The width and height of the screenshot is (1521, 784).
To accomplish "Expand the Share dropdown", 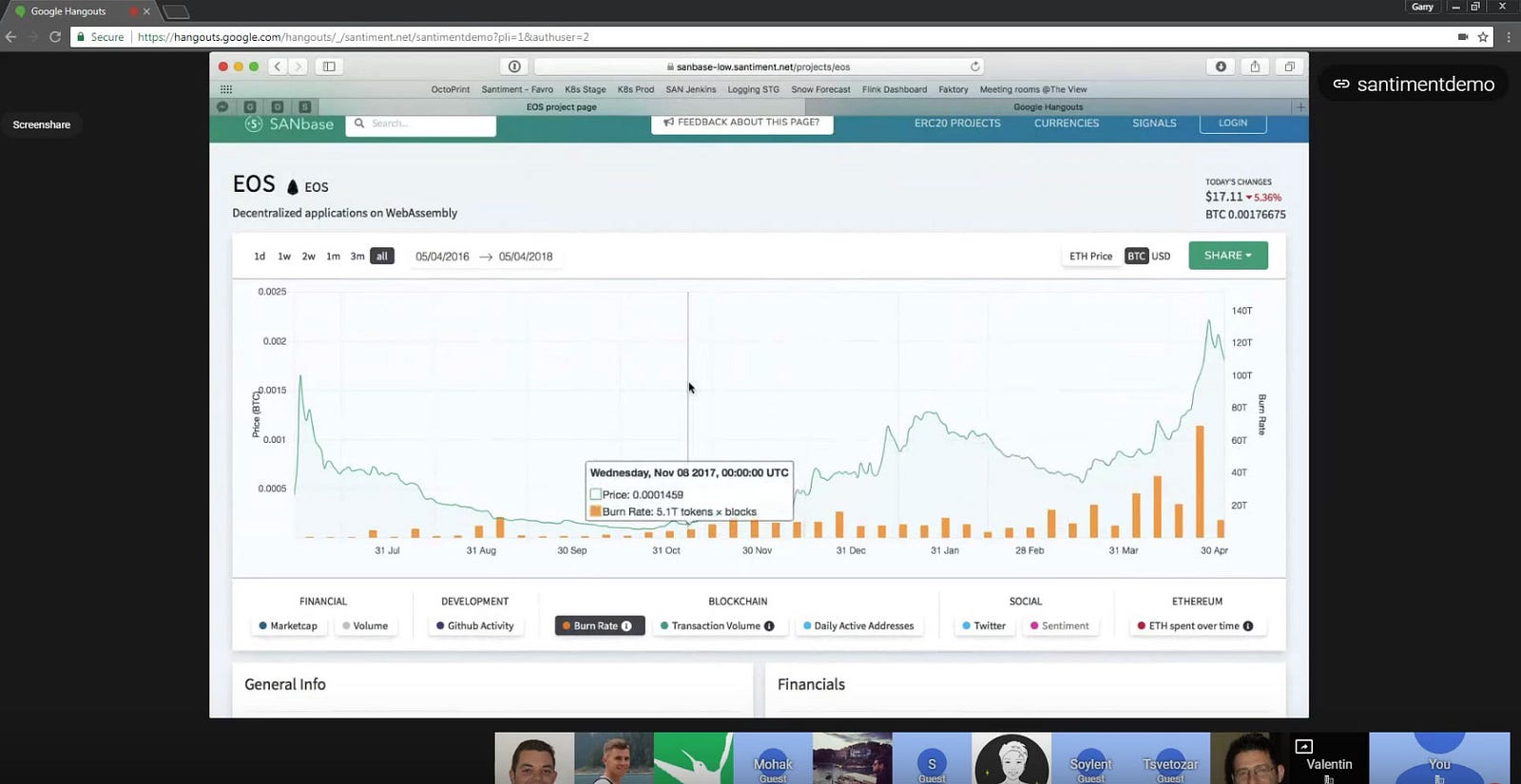I will 1228,256.
